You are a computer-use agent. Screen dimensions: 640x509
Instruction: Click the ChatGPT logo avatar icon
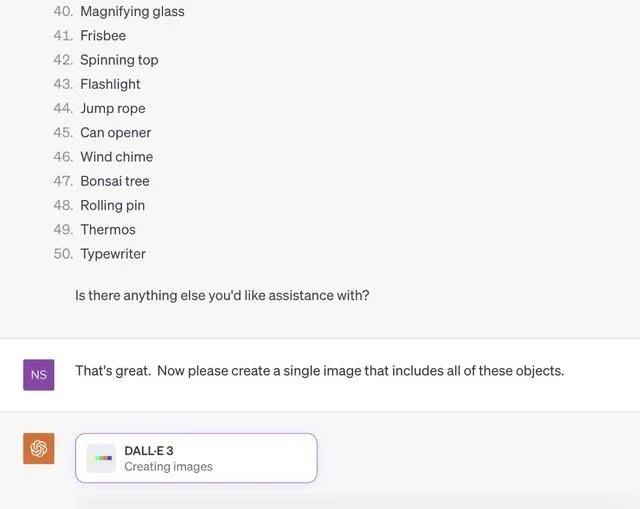[39, 448]
